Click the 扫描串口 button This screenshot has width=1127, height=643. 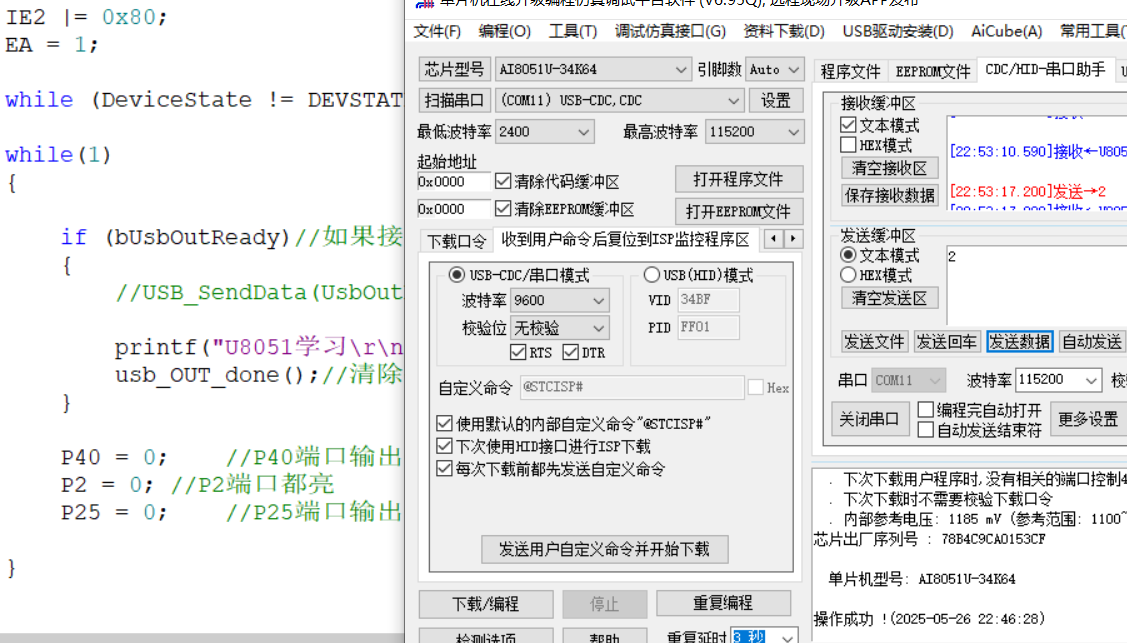coord(454,100)
